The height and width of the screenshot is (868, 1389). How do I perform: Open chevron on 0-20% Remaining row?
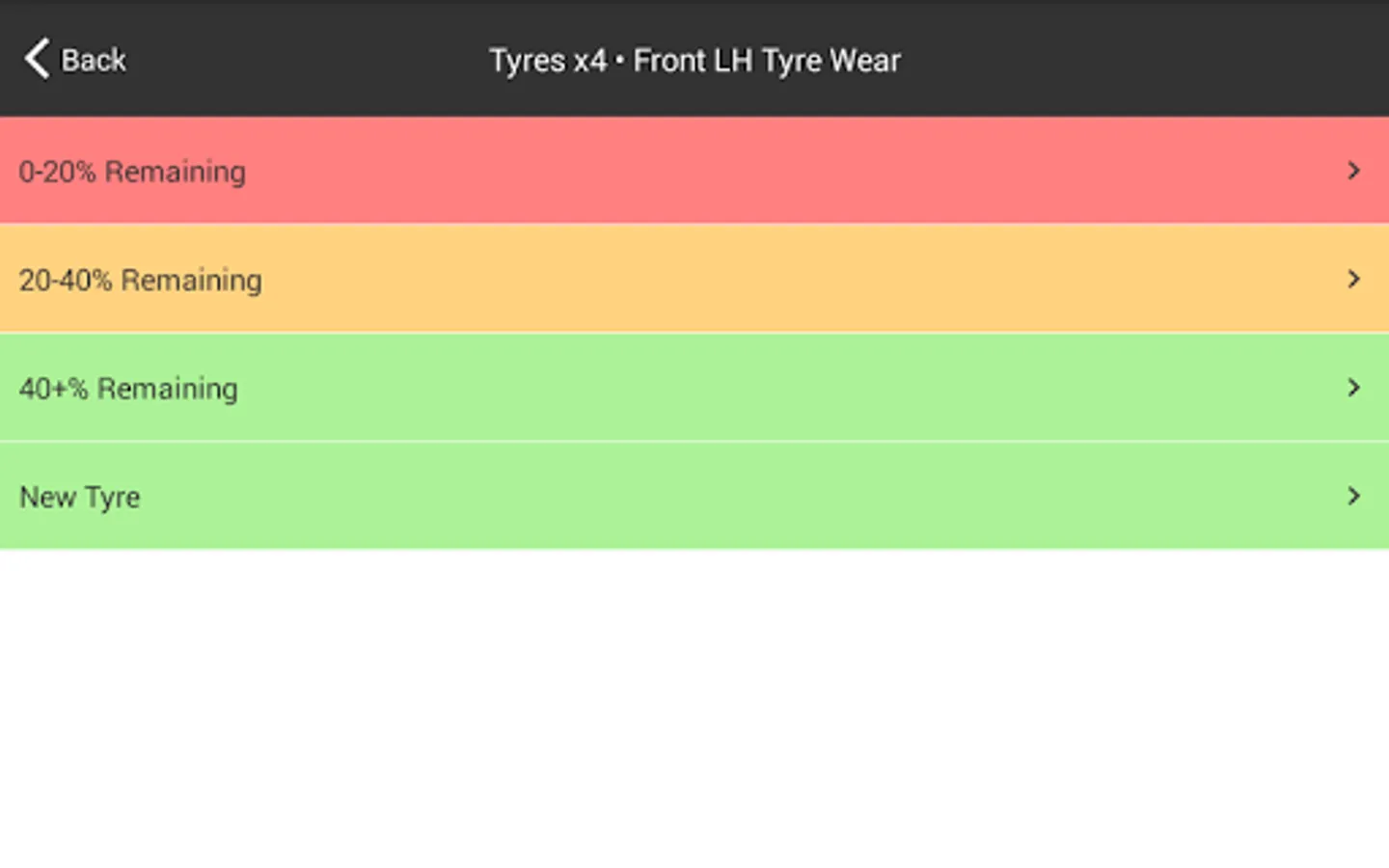click(x=1353, y=171)
